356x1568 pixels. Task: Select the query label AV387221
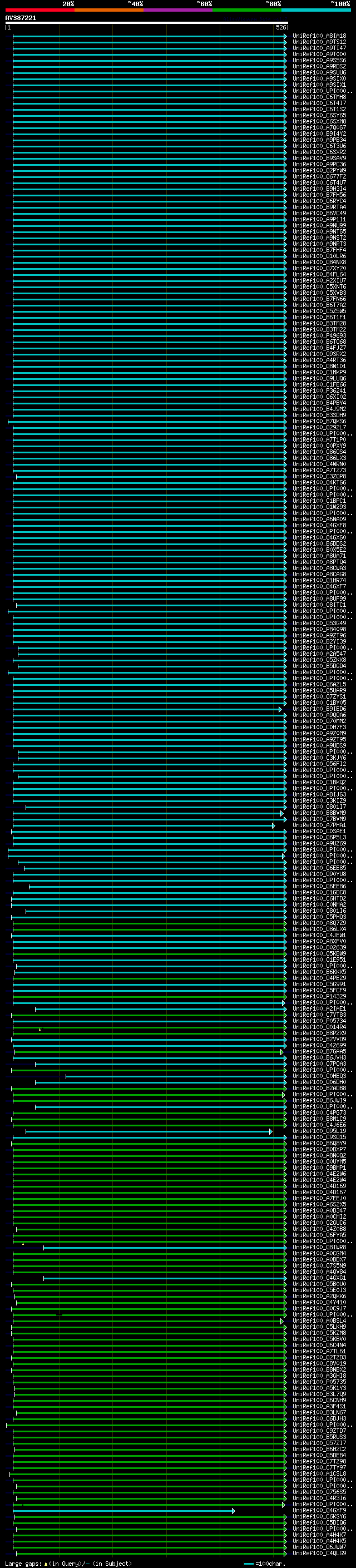pyautogui.click(x=21, y=18)
